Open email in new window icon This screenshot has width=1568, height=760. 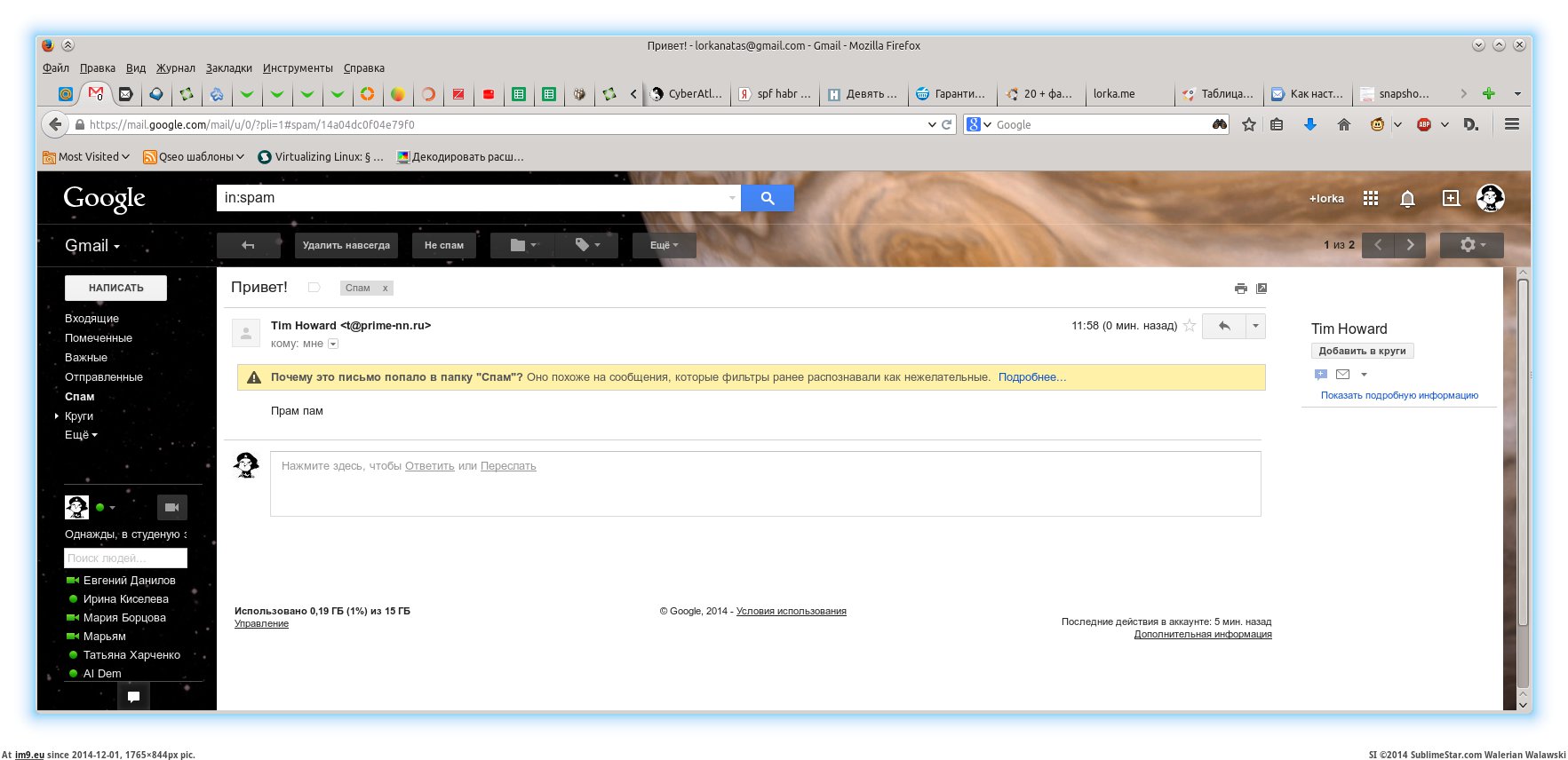[1262, 288]
